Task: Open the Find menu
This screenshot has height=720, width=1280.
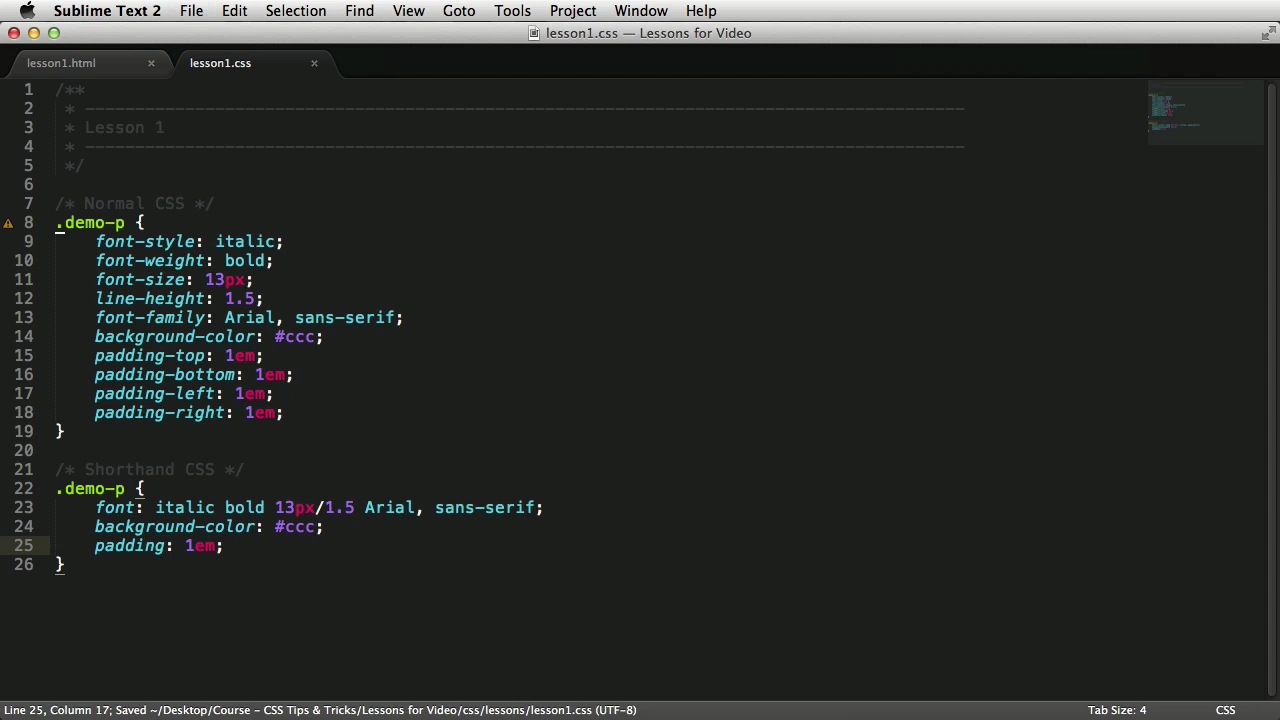Action: point(359,11)
